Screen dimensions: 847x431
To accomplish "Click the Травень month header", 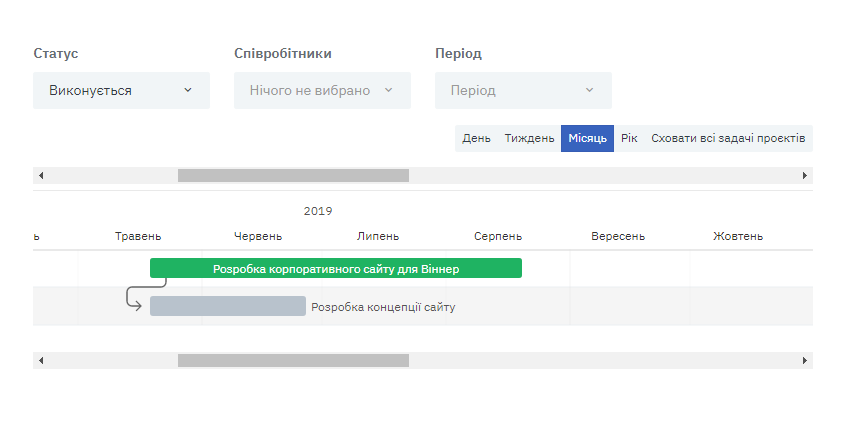I will pyautogui.click(x=138, y=236).
